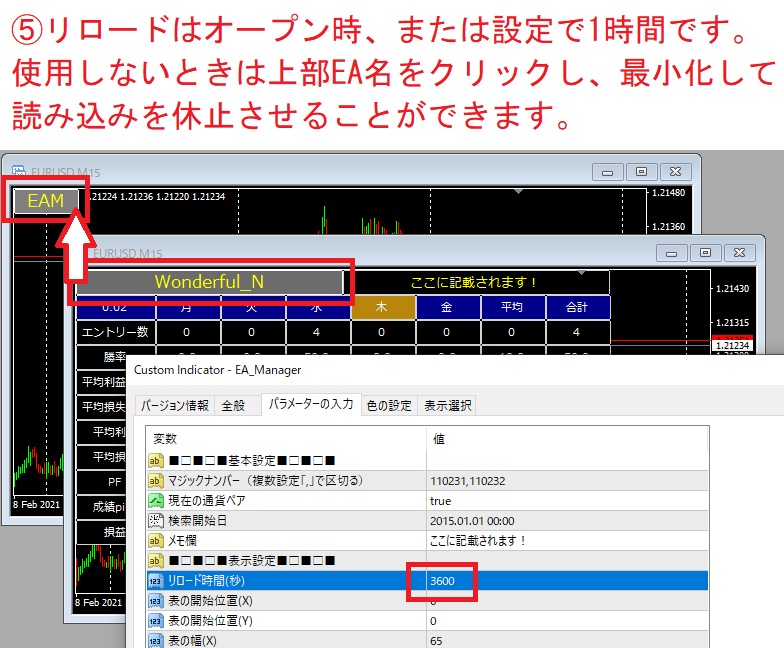The width and height of the screenshot is (784, 648).
Task: Click the 1.21234 price label on scale
Action: [732, 345]
